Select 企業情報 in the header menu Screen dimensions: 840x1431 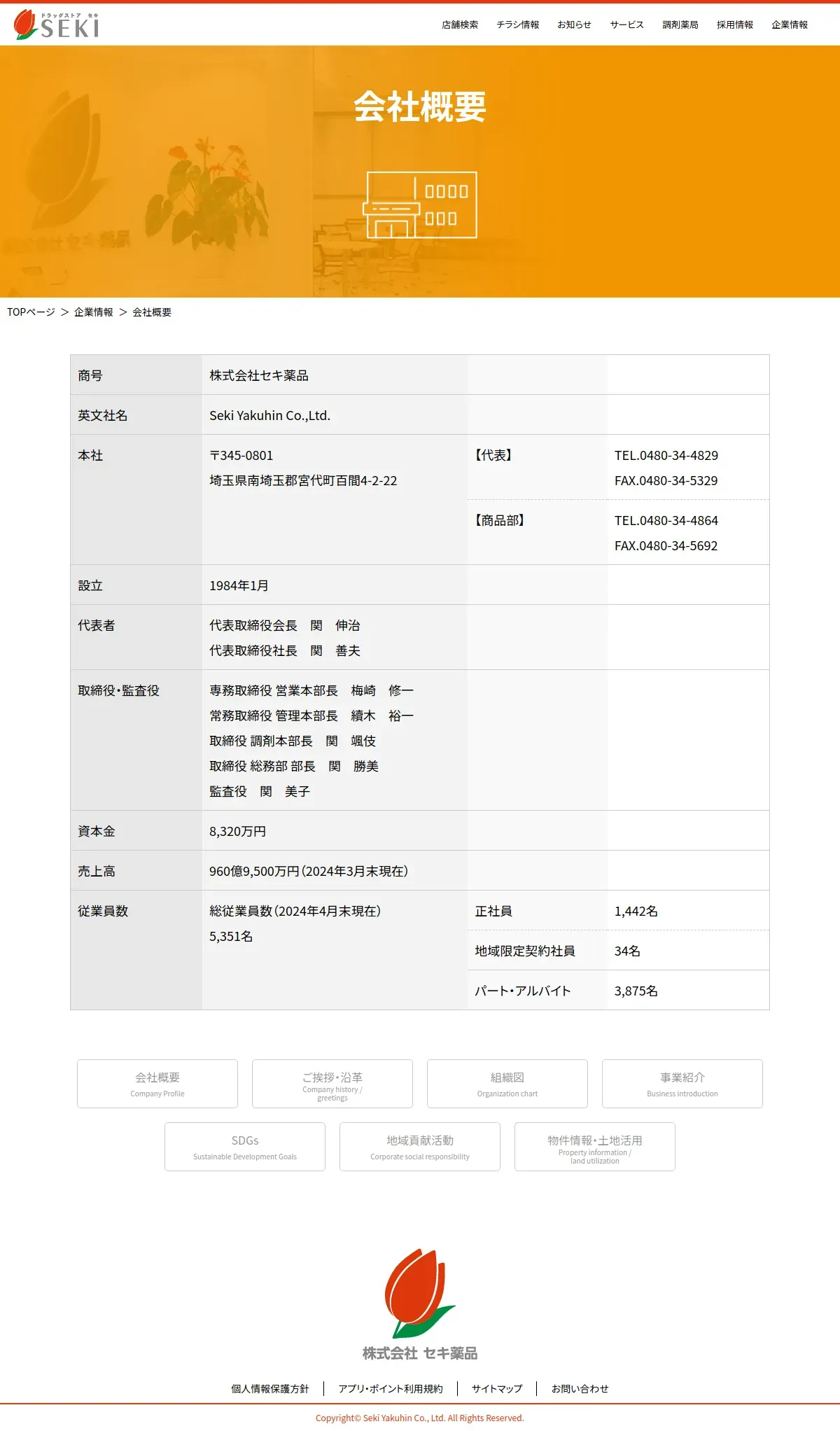click(x=790, y=25)
